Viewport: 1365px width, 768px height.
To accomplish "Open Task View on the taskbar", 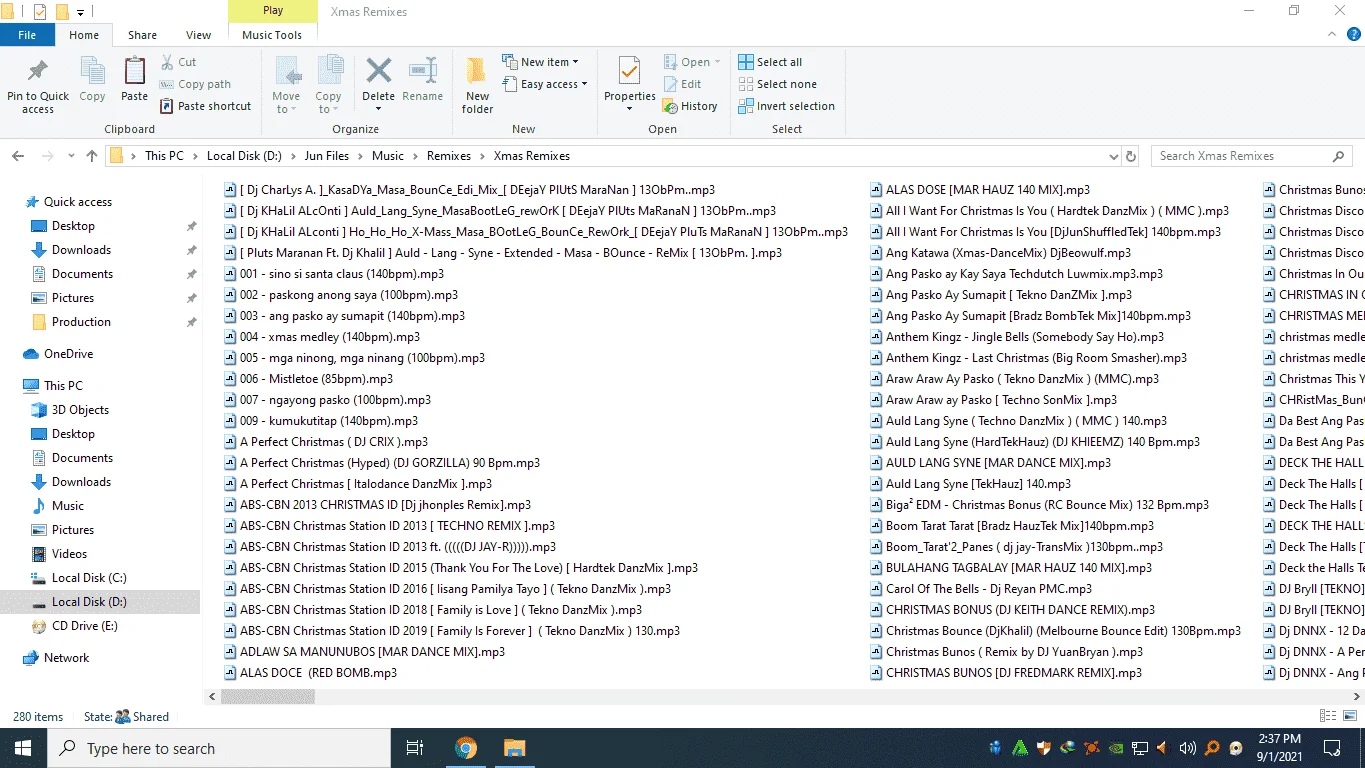I will [414, 748].
